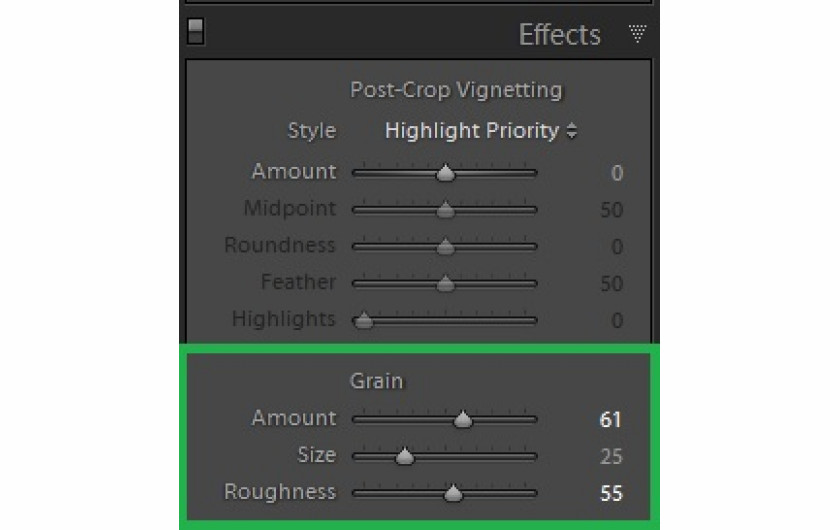This screenshot has width=840, height=530.
Task: Click the Midpoint slider handle
Action: pyautogui.click(x=445, y=210)
